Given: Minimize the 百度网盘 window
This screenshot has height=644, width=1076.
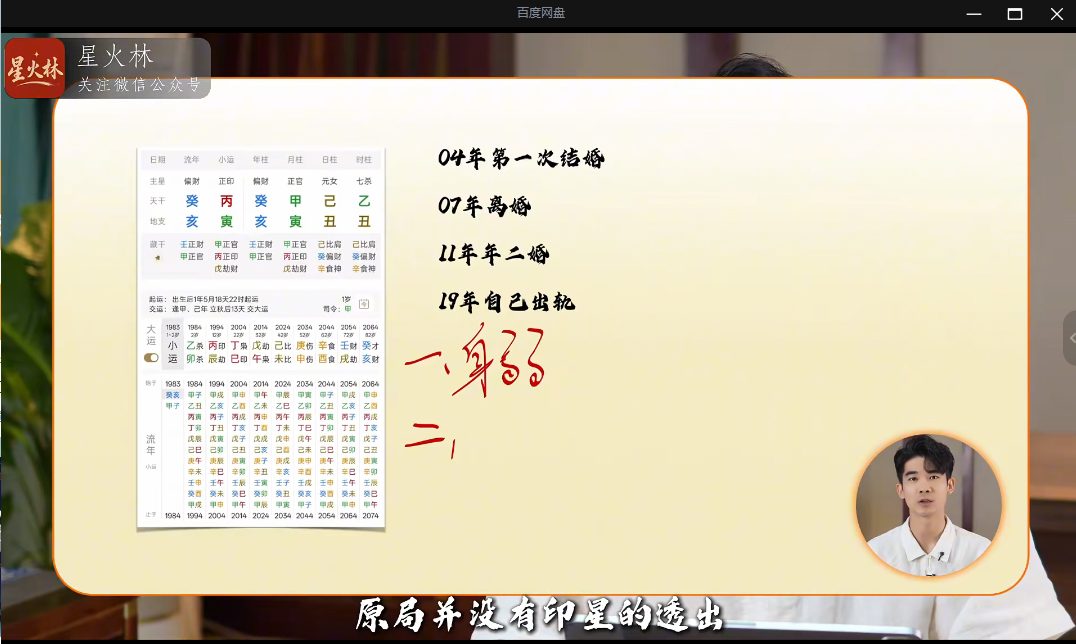Looking at the screenshot, I should 974,14.
